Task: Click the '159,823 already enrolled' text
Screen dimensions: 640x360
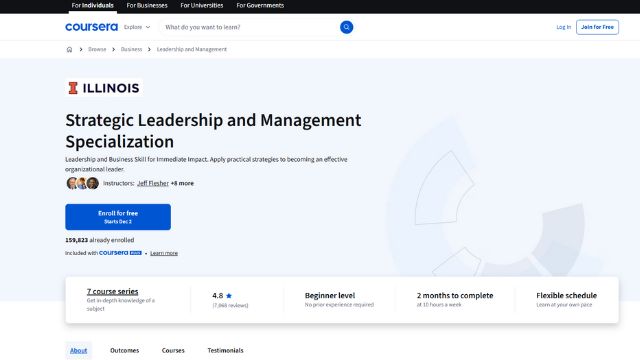Action: point(100,240)
